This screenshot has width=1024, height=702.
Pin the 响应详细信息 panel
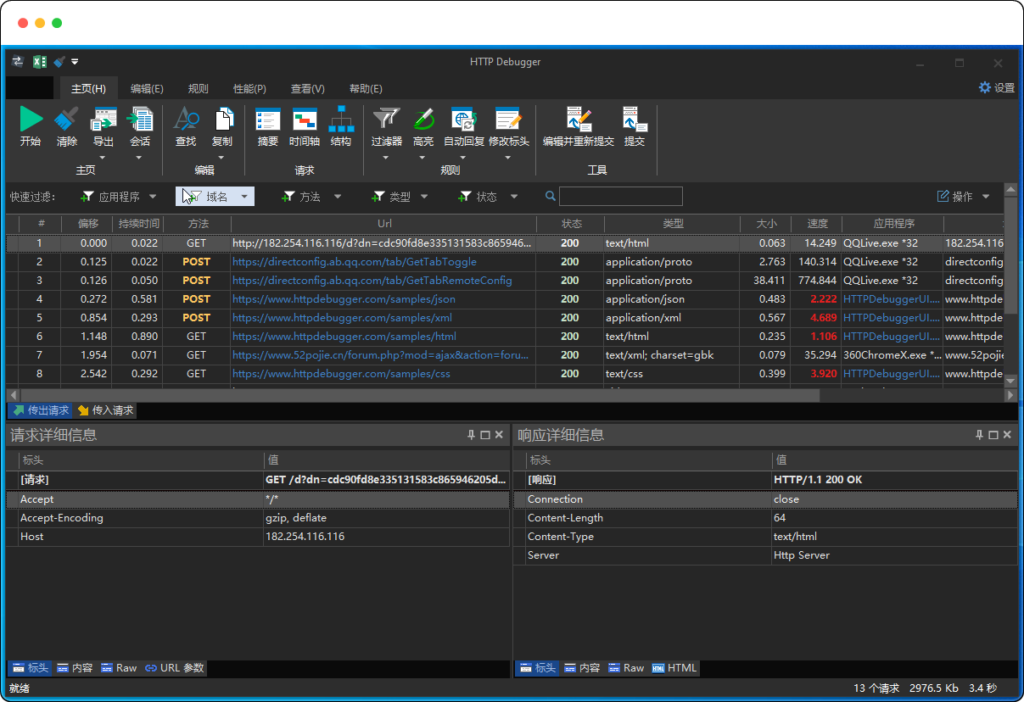click(979, 435)
